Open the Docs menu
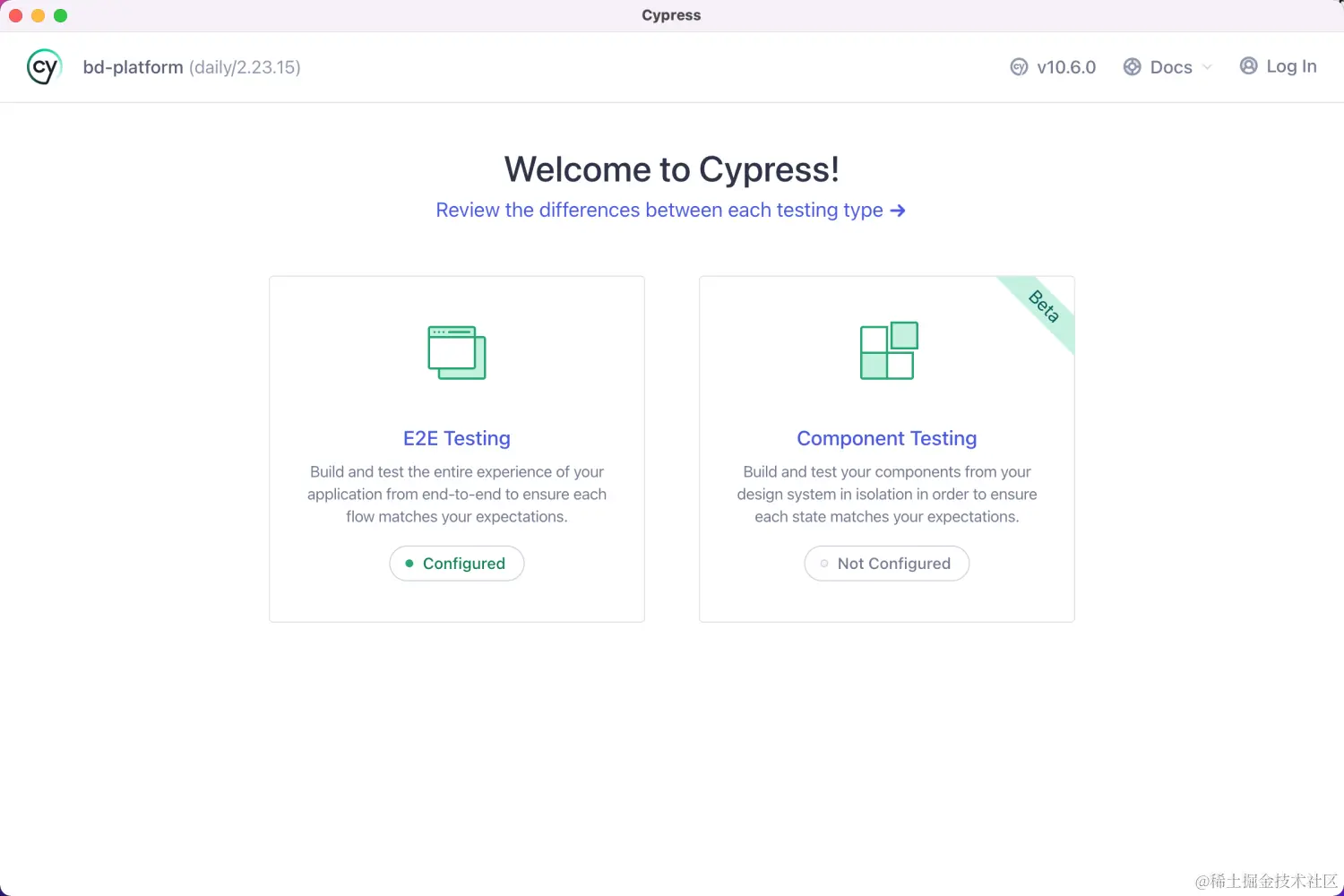The image size is (1344, 896). [x=1167, y=67]
